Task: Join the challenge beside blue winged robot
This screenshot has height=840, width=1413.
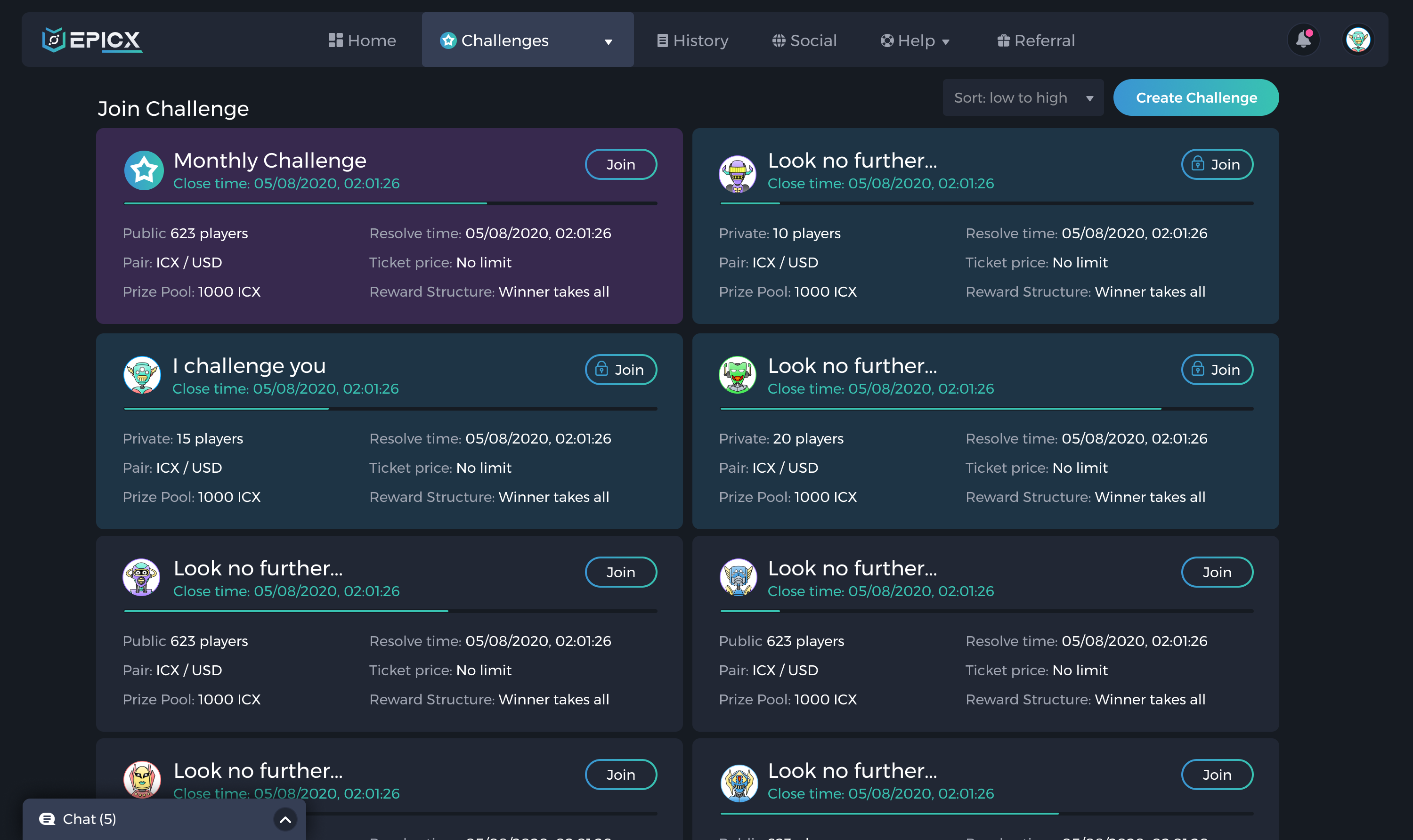Action: click(1217, 572)
